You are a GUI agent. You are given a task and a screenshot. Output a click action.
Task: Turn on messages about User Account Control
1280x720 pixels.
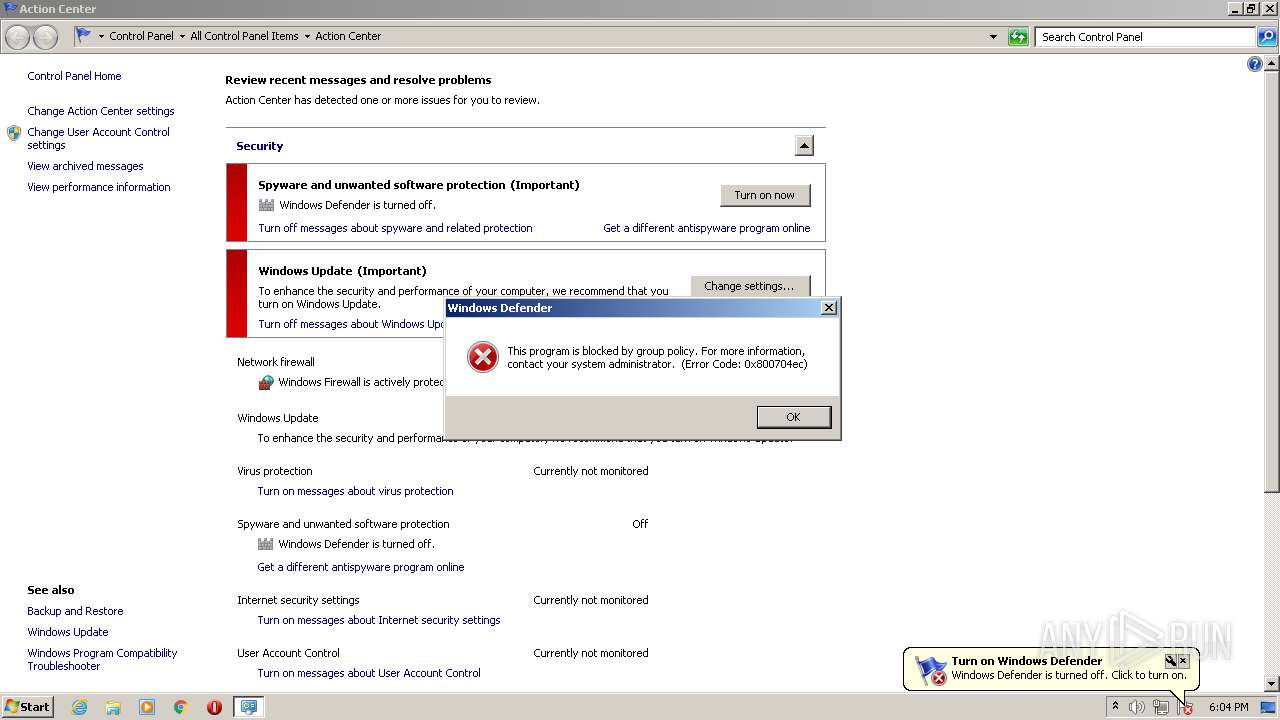click(369, 673)
